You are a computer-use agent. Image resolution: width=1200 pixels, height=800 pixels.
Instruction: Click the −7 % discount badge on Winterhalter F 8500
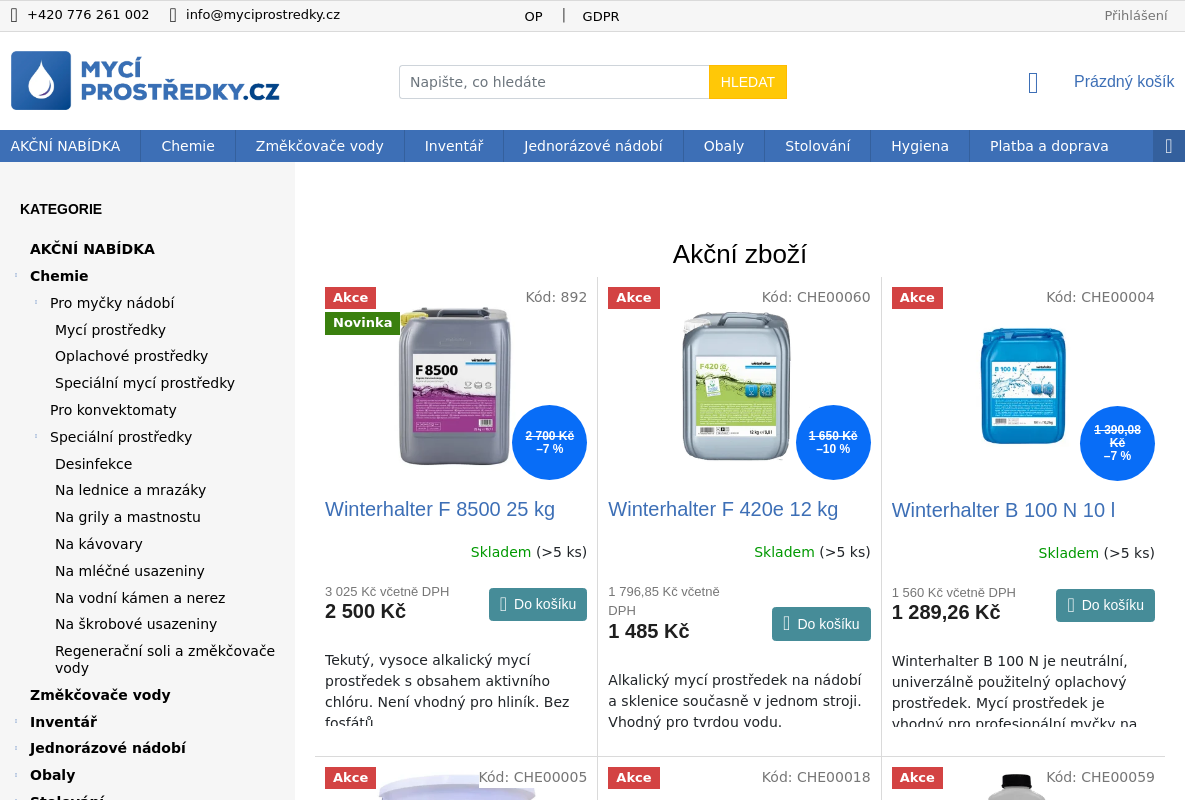[x=549, y=443]
